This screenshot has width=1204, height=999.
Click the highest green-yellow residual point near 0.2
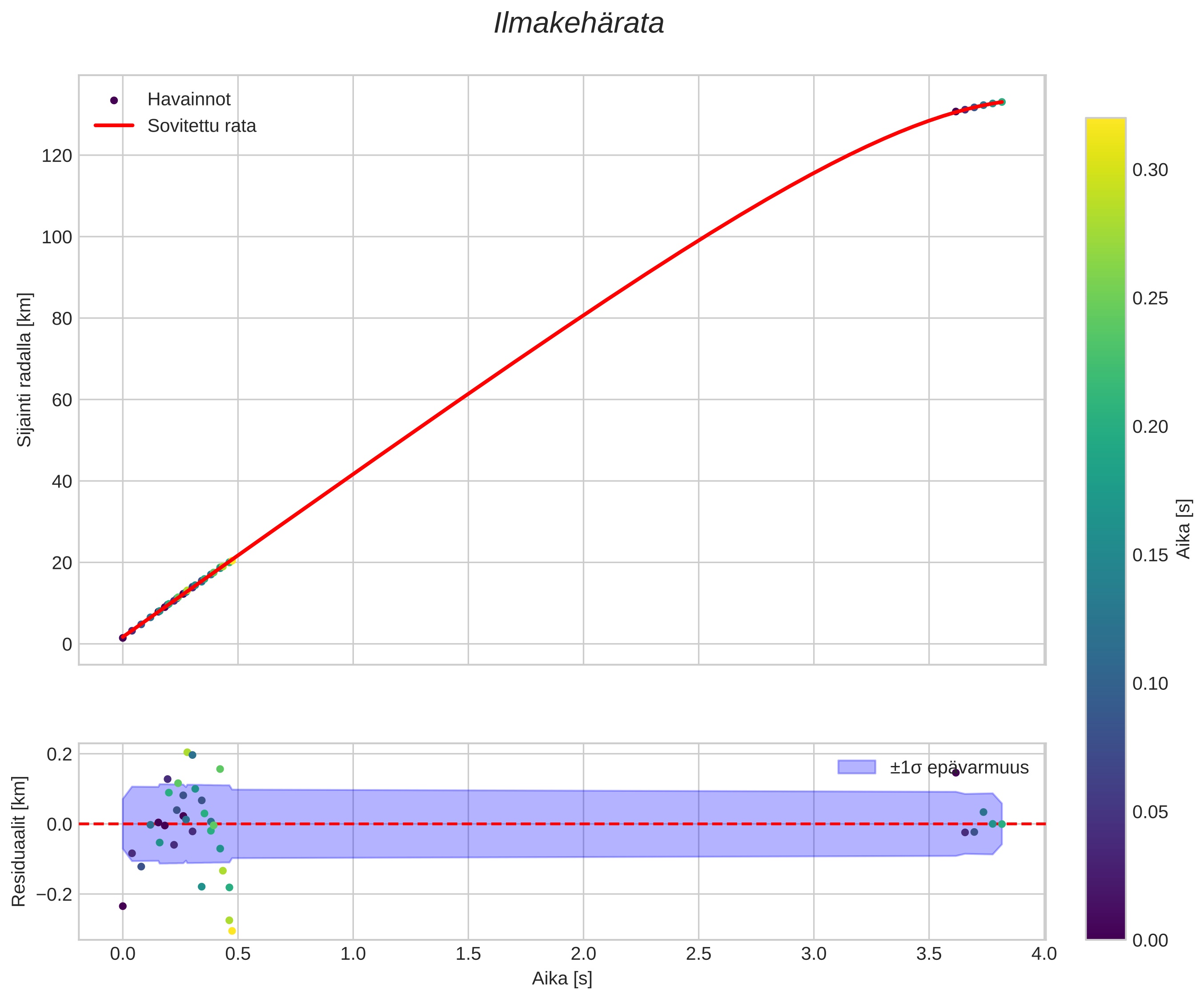[x=187, y=753]
